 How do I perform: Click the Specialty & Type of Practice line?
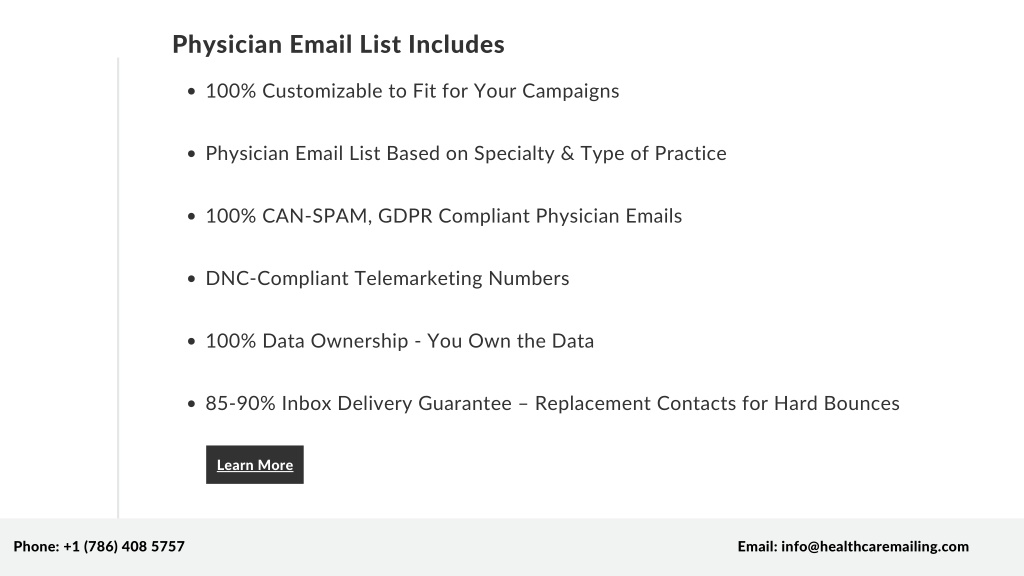(x=466, y=153)
